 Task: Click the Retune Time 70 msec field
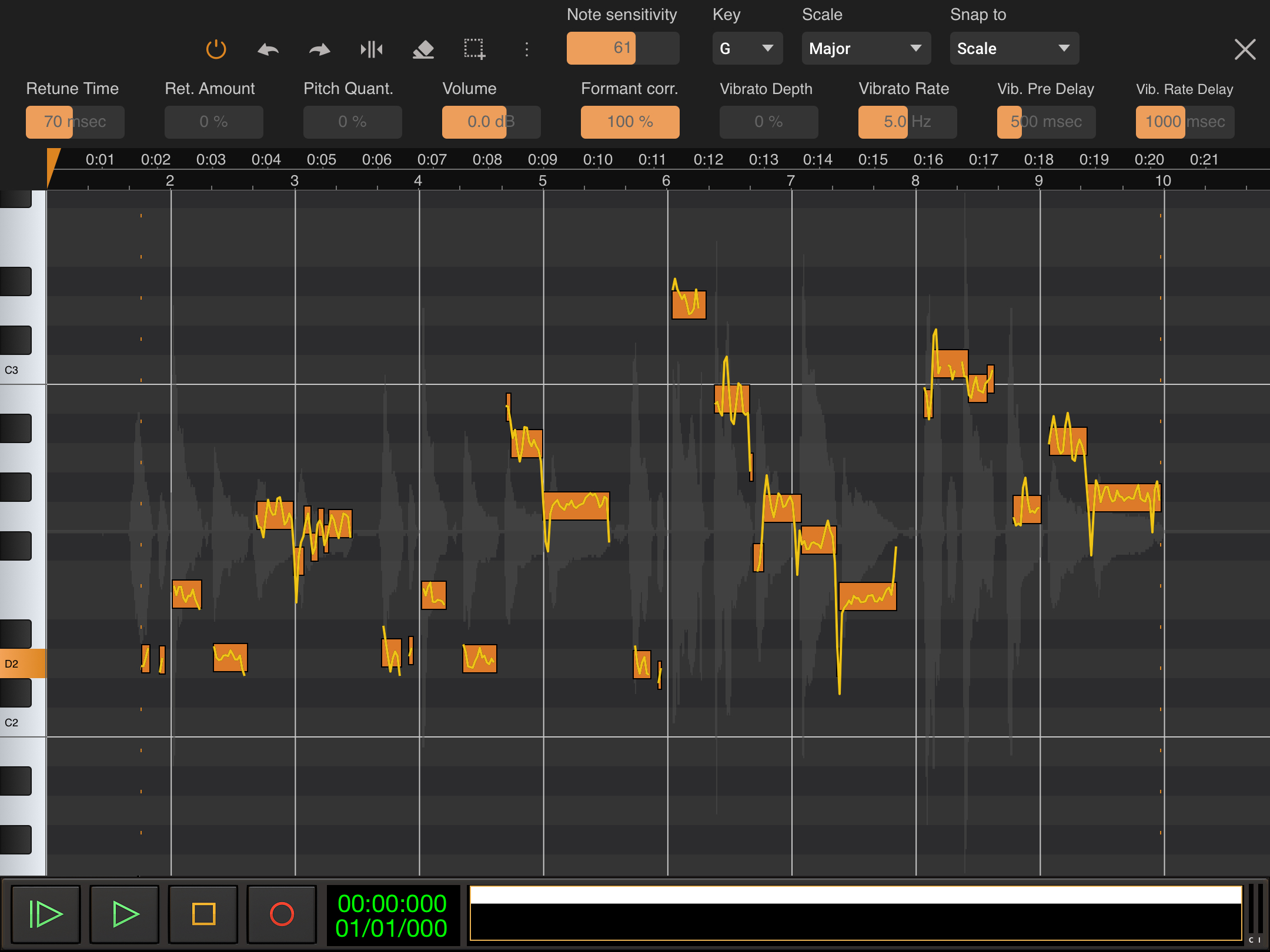click(x=75, y=122)
